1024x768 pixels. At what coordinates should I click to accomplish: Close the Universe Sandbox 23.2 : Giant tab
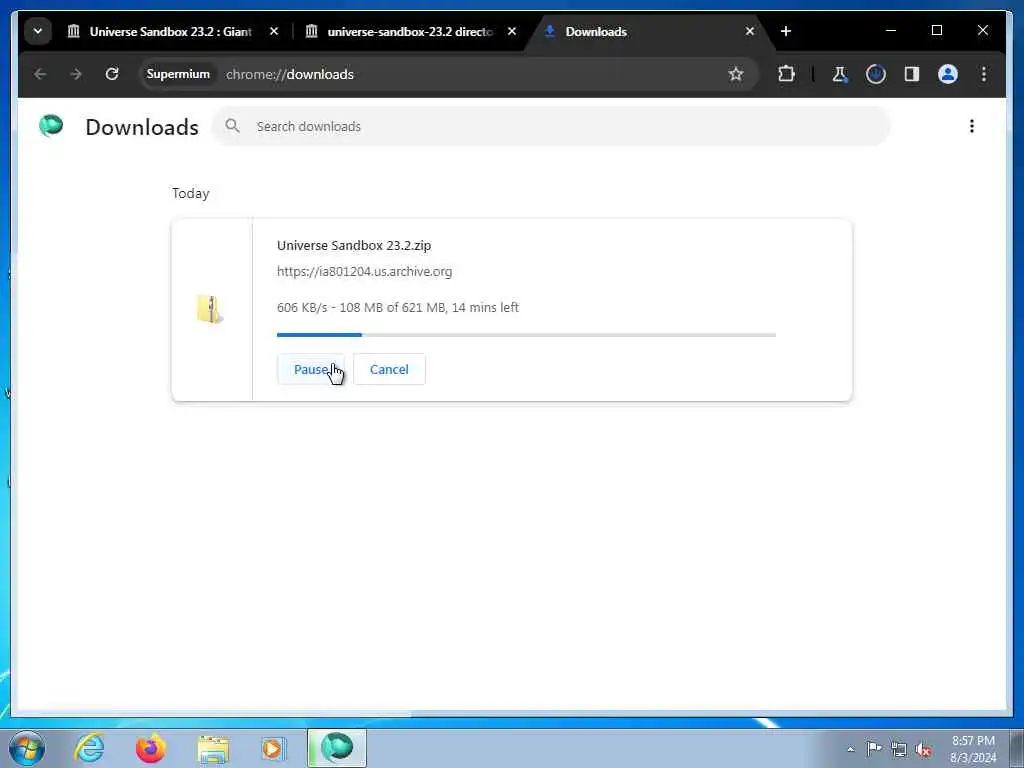coord(274,31)
